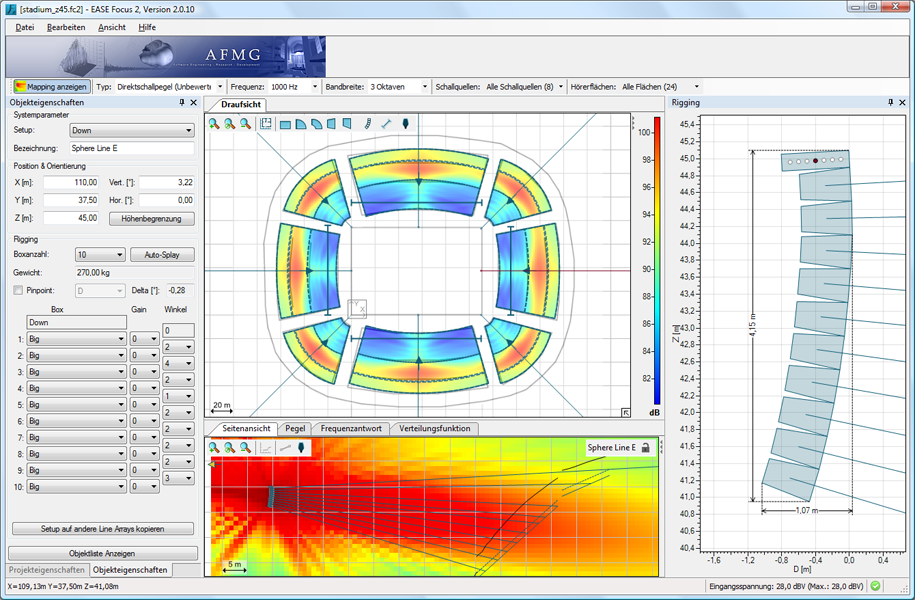Click Setup auf andere Line Arrays kopieren
The width and height of the screenshot is (915, 600).
point(103,528)
